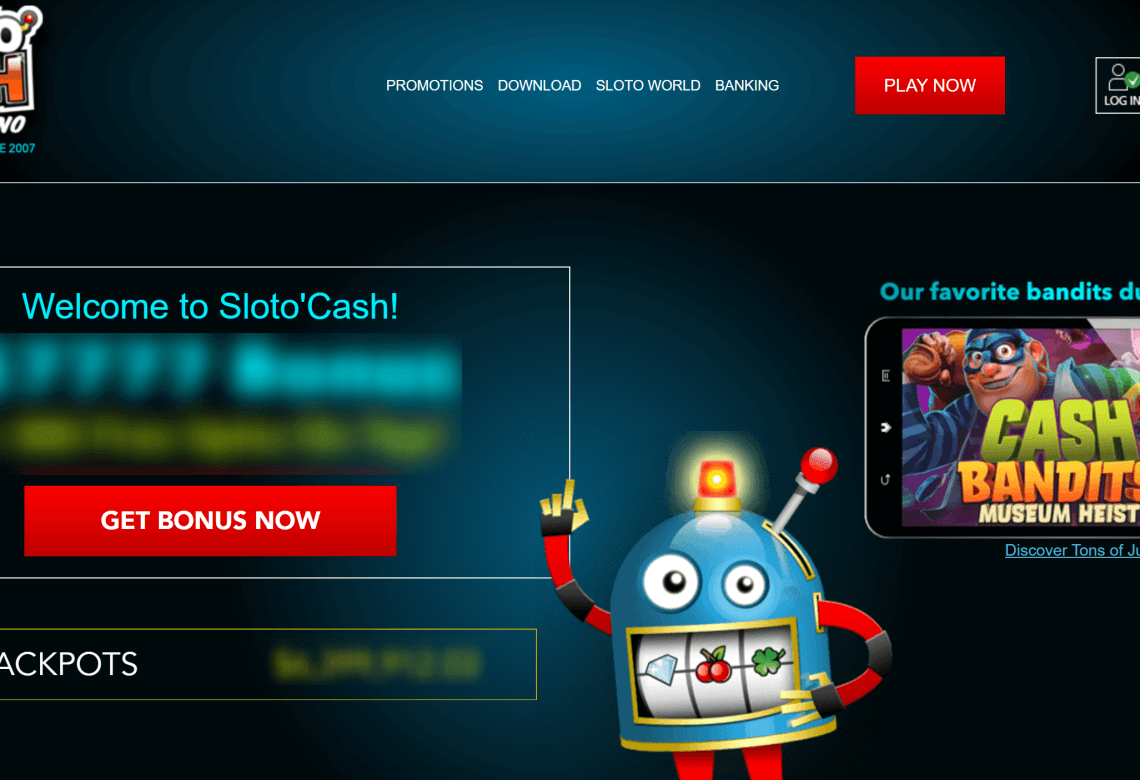This screenshot has height=780, width=1140.
Task: Select Sloto World in navigation
Action: click(648, 86)
